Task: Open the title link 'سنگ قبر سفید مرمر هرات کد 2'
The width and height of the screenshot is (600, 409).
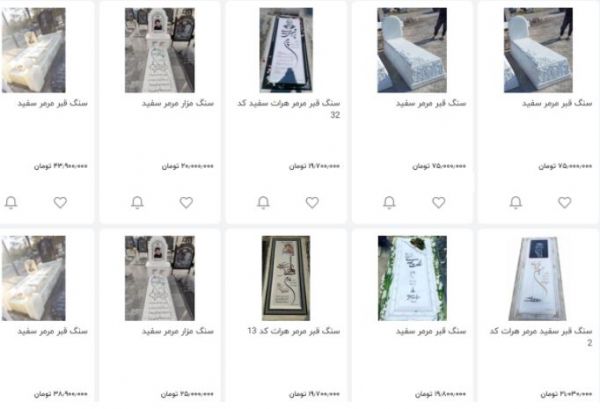Action: pyautogui.click(x=541, y=337)
